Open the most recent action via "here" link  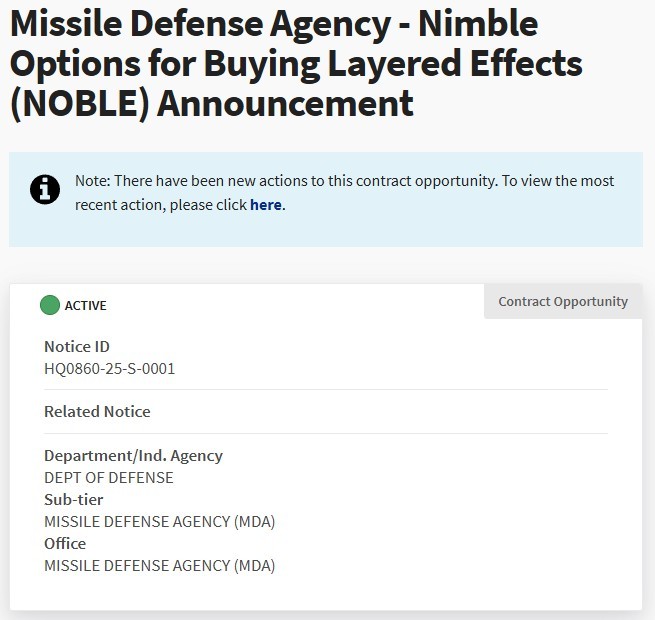coord(265,205)
